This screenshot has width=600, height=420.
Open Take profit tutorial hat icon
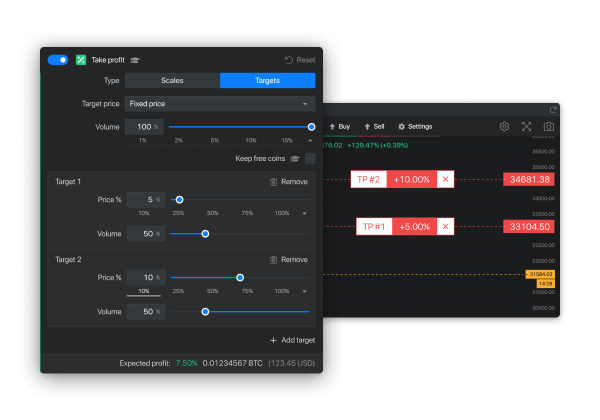pos(135,60)
